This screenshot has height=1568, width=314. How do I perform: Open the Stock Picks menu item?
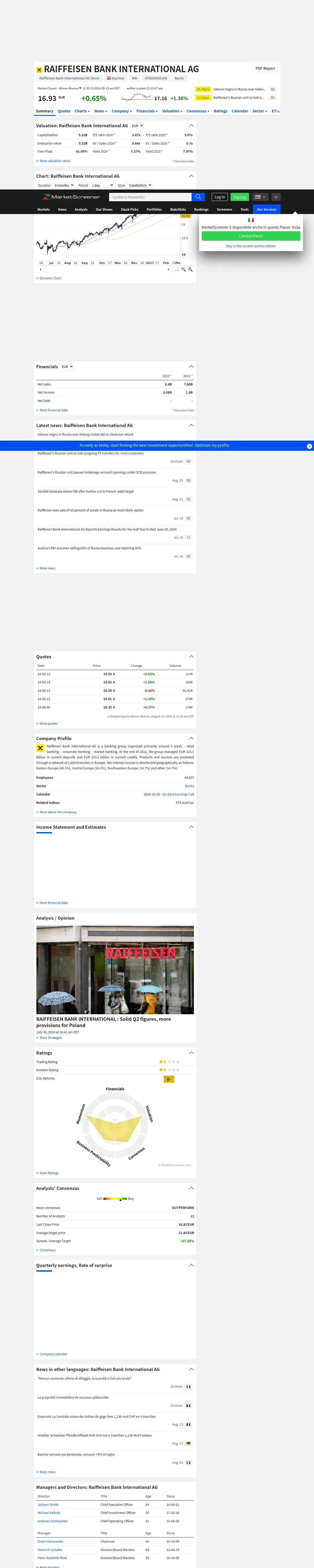129,209
